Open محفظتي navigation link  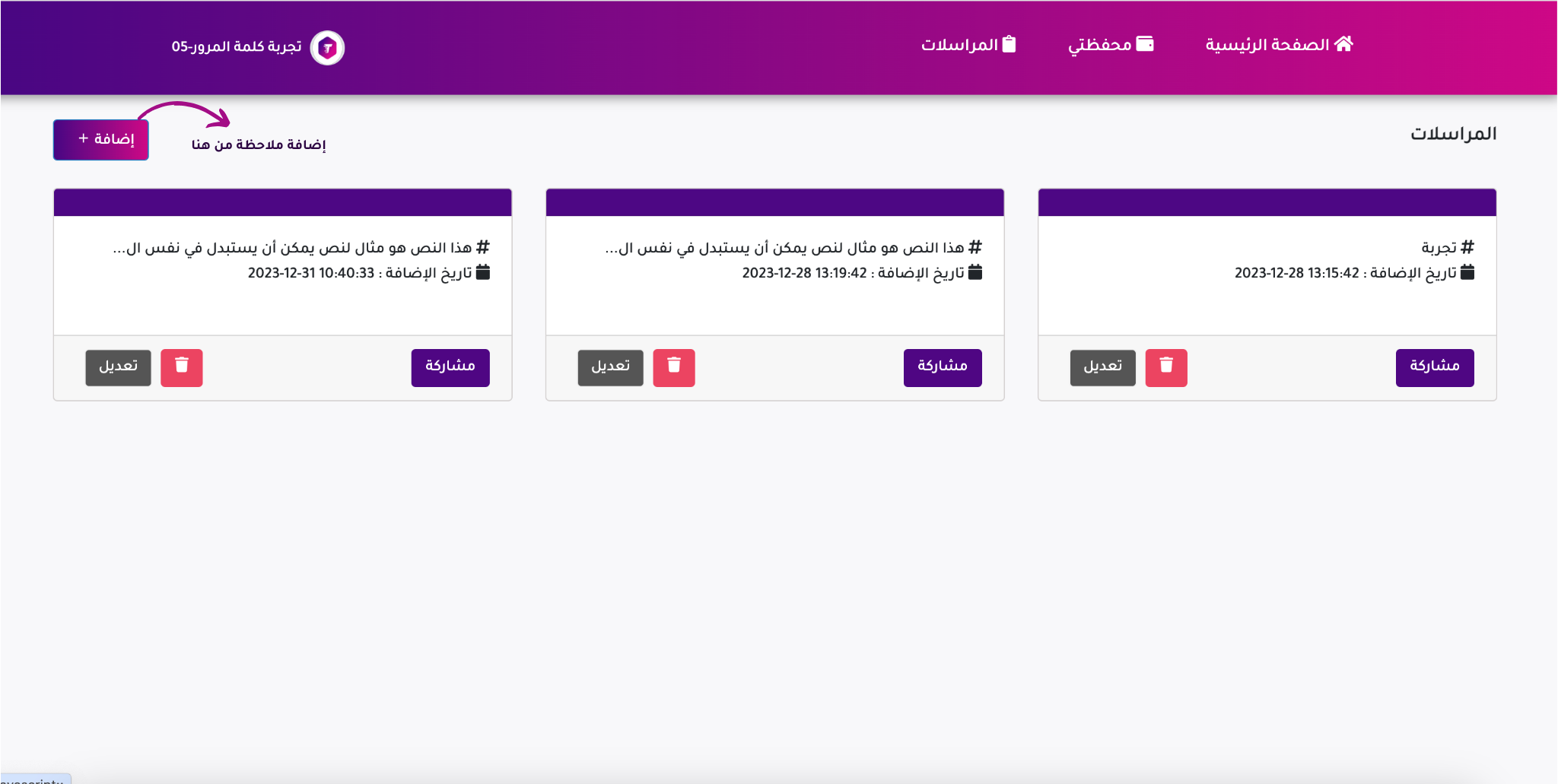click(x=1099, y=45)
